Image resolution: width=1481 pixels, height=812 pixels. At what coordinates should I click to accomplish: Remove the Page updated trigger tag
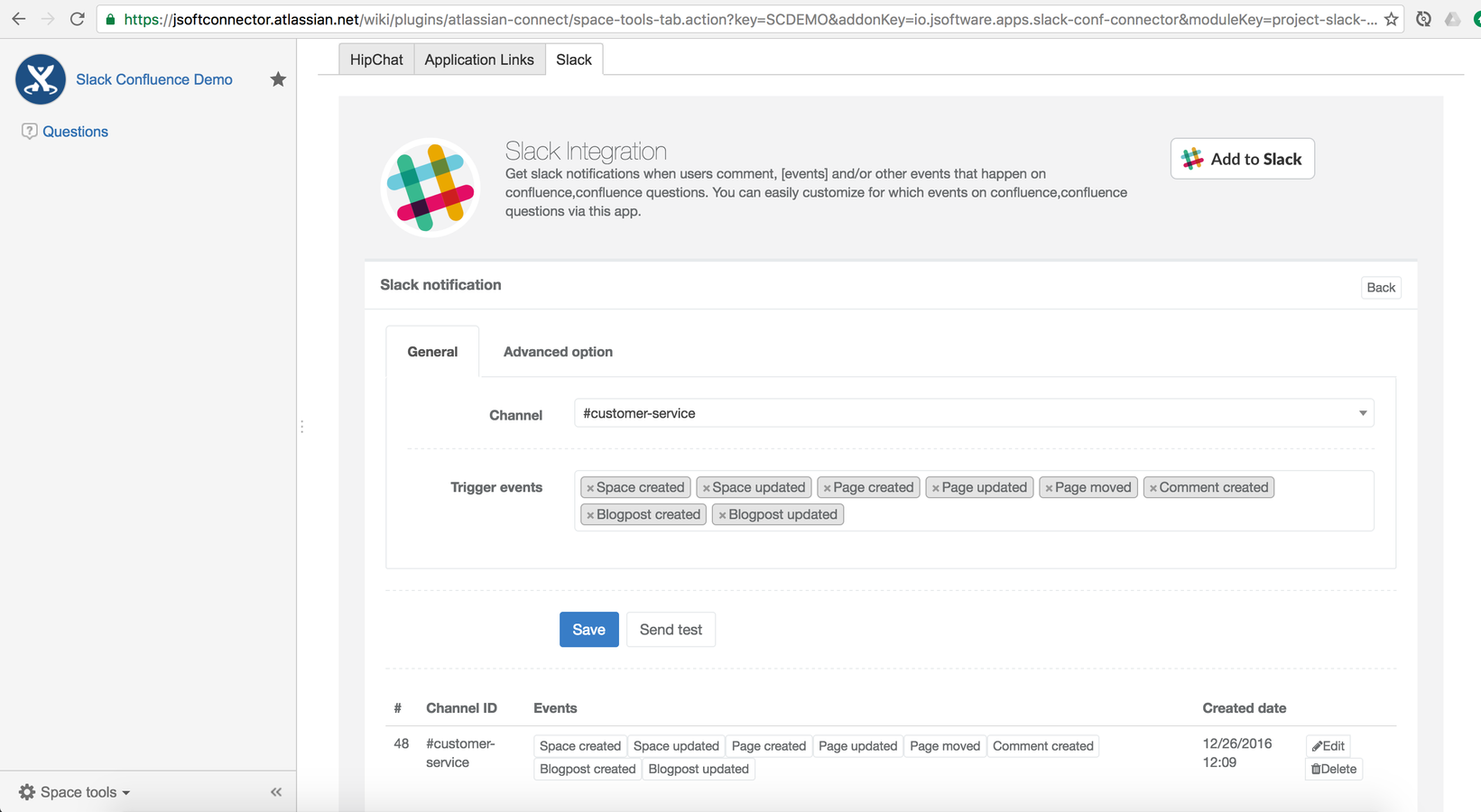point(935,488)
